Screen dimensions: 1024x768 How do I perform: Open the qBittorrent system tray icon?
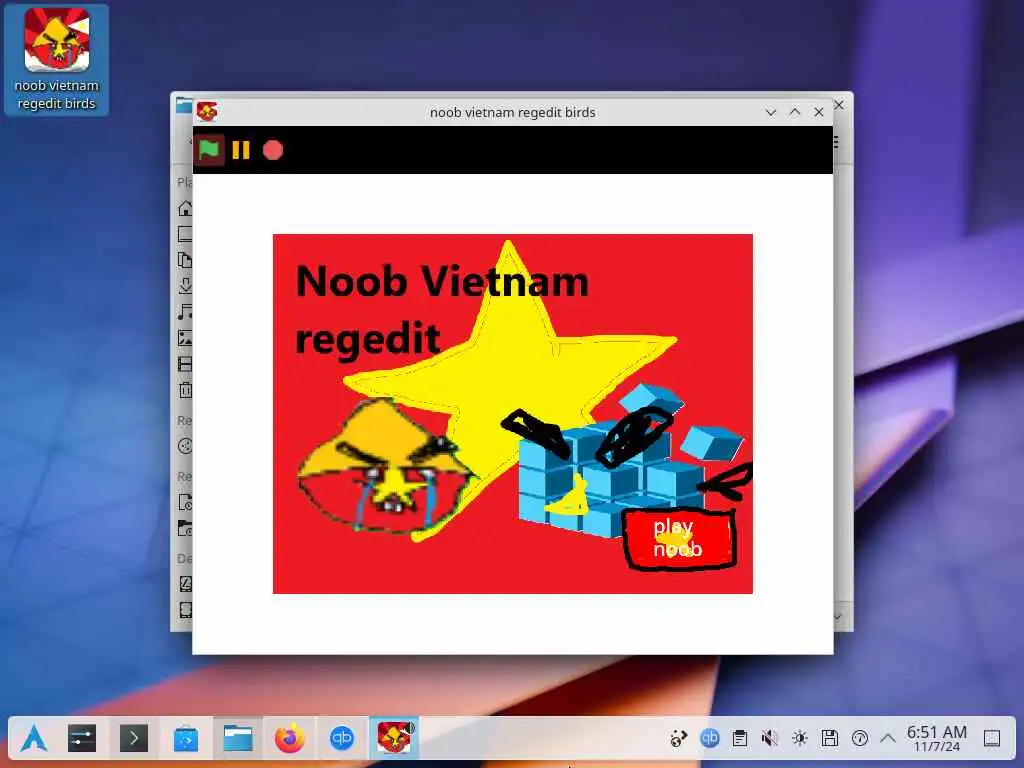(x=710, y=739)
